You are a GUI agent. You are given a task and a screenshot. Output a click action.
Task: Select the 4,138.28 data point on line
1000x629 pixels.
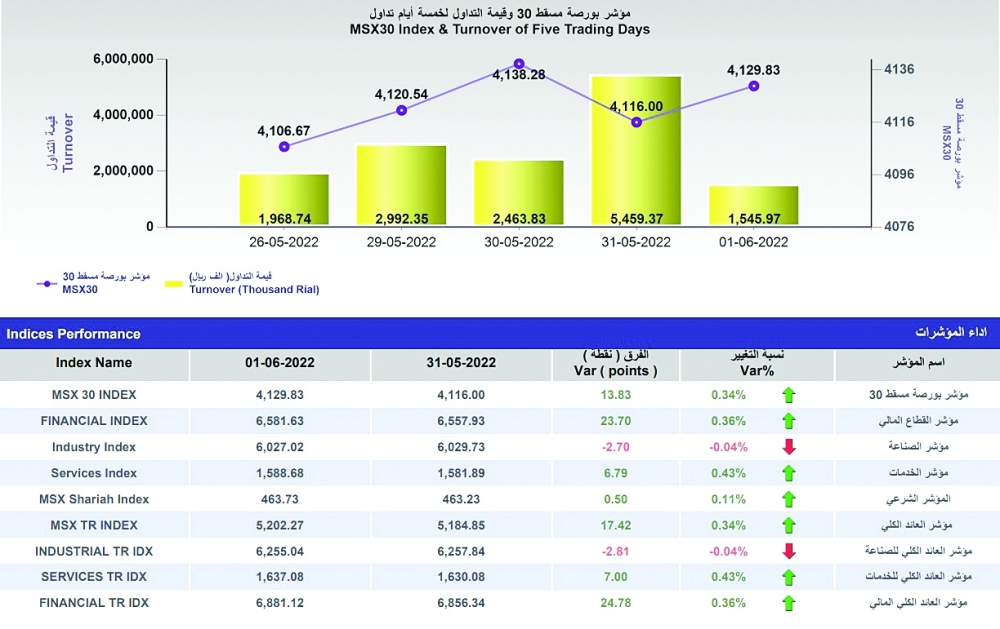pos(519,63)
